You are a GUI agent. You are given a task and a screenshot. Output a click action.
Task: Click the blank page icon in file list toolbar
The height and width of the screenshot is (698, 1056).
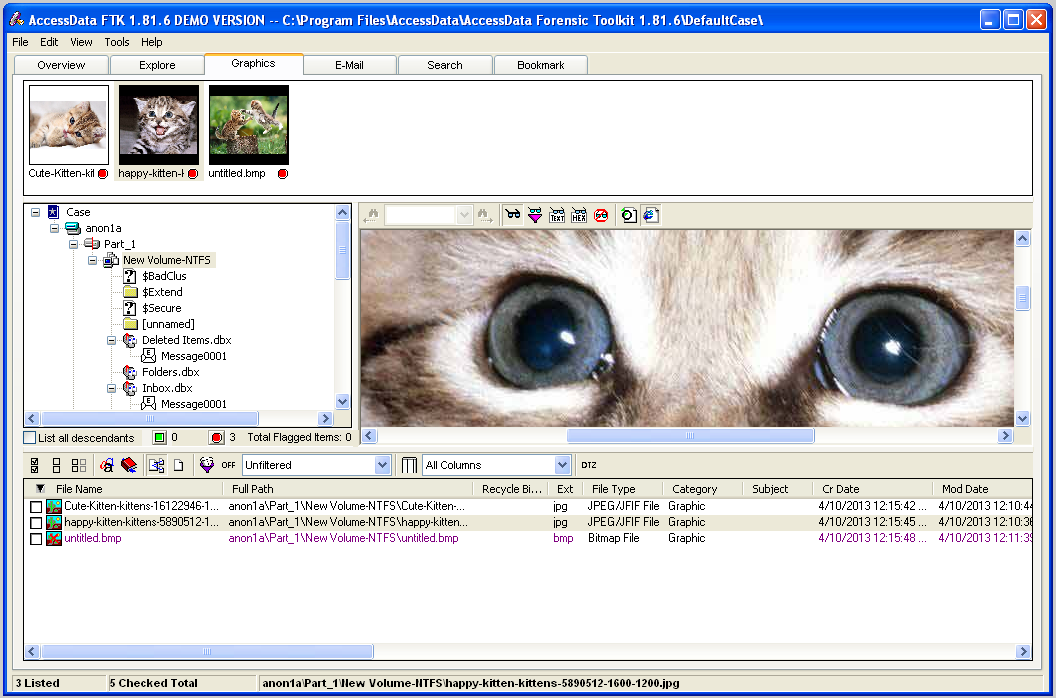pos(178,465)
